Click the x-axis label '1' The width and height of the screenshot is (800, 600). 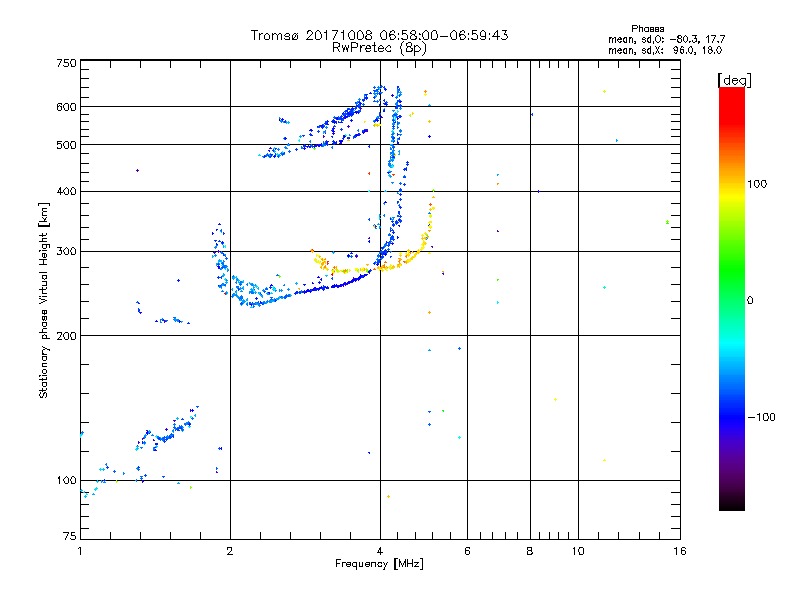[80, 551]
